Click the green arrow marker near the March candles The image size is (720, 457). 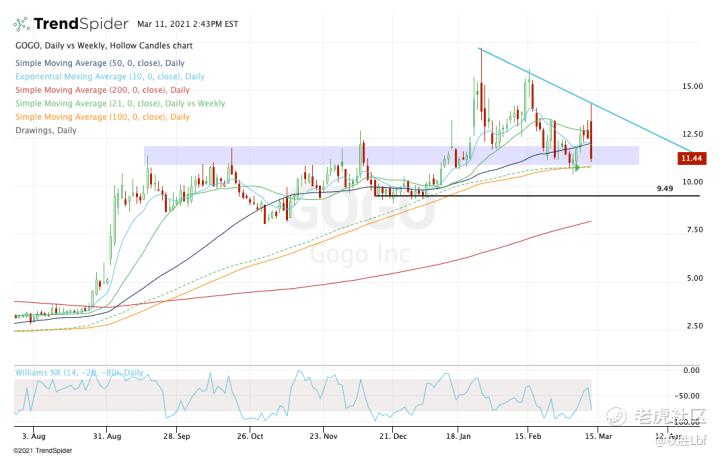tap(577, 168)
